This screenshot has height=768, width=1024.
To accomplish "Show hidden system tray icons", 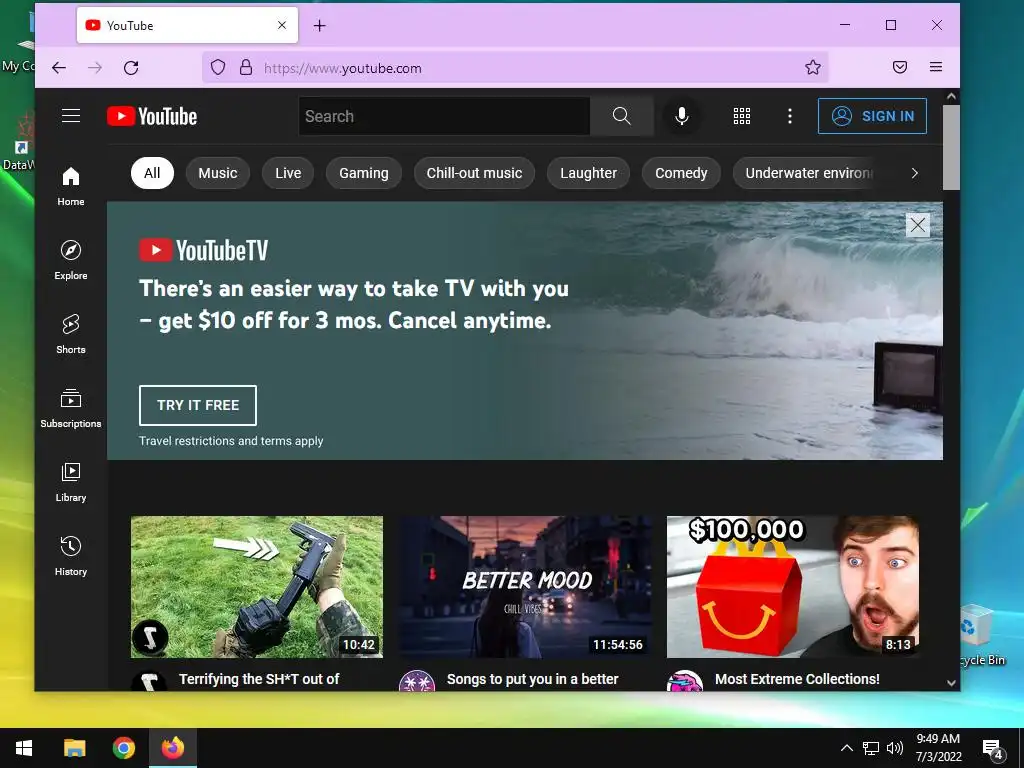I will [846, 748].
